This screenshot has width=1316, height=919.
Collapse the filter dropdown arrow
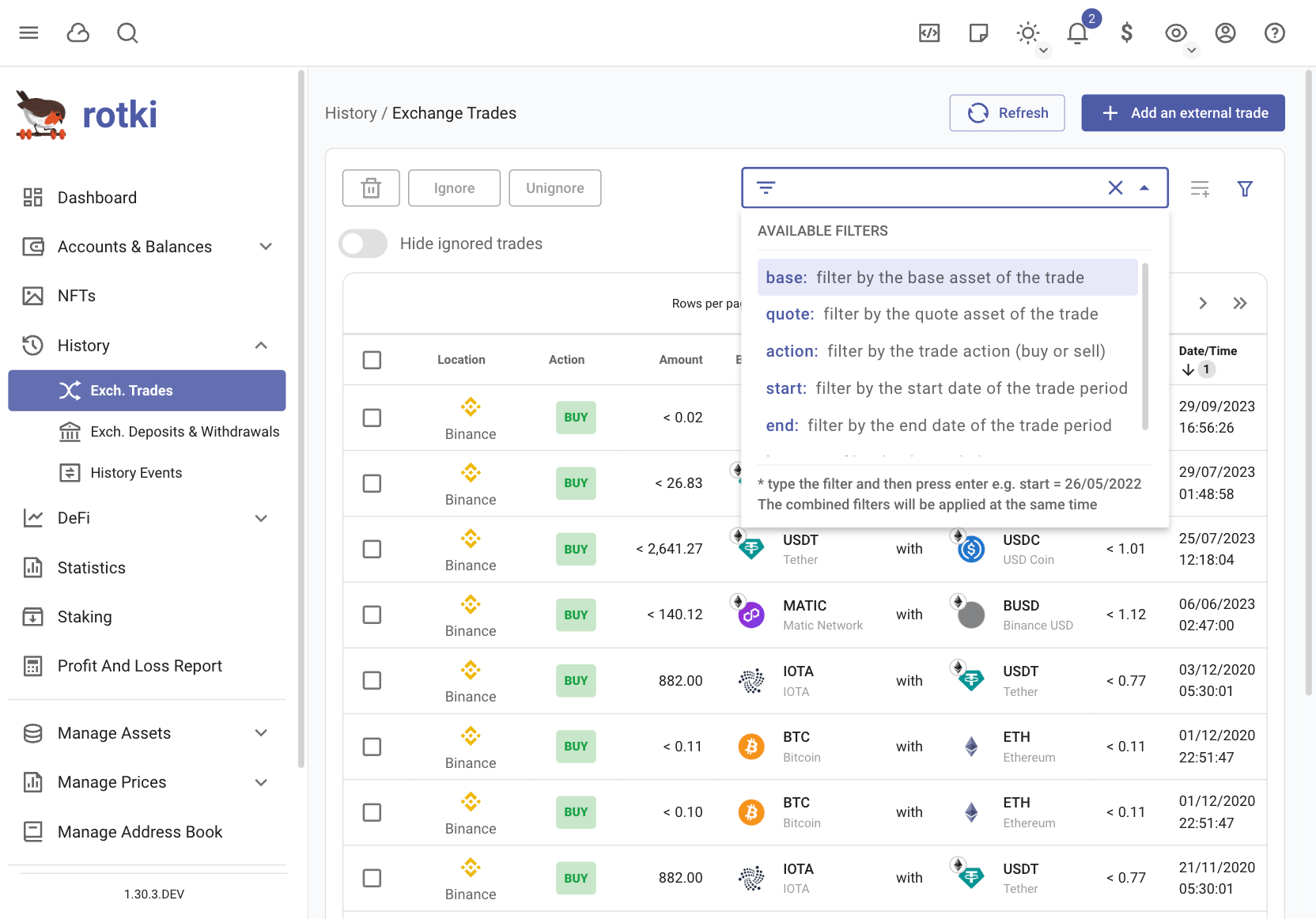point(1144,187)
